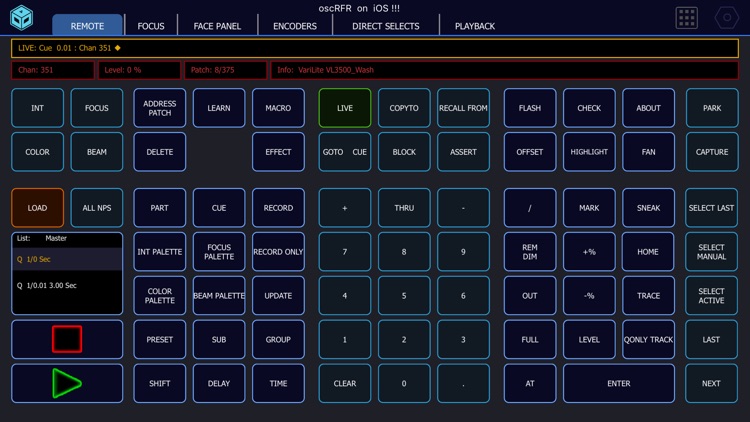Switch to the ENCODERS tab

295,26
